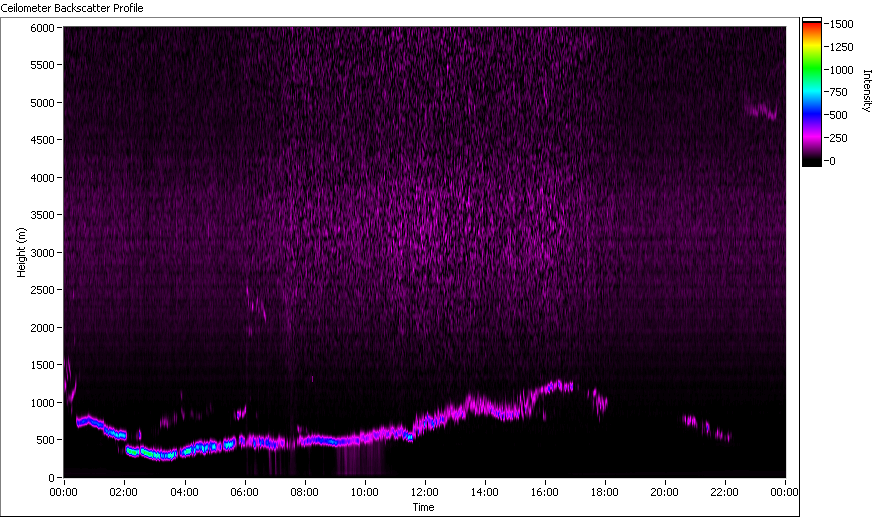Select the 4000 height tick label

[x=42, y=178]
